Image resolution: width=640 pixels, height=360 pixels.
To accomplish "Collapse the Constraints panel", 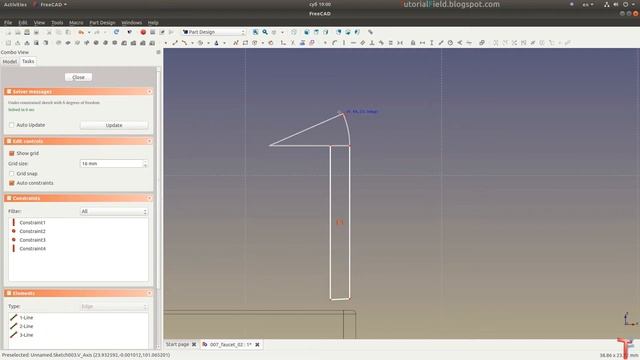I will pyautogui.click(x=149, y=198).
